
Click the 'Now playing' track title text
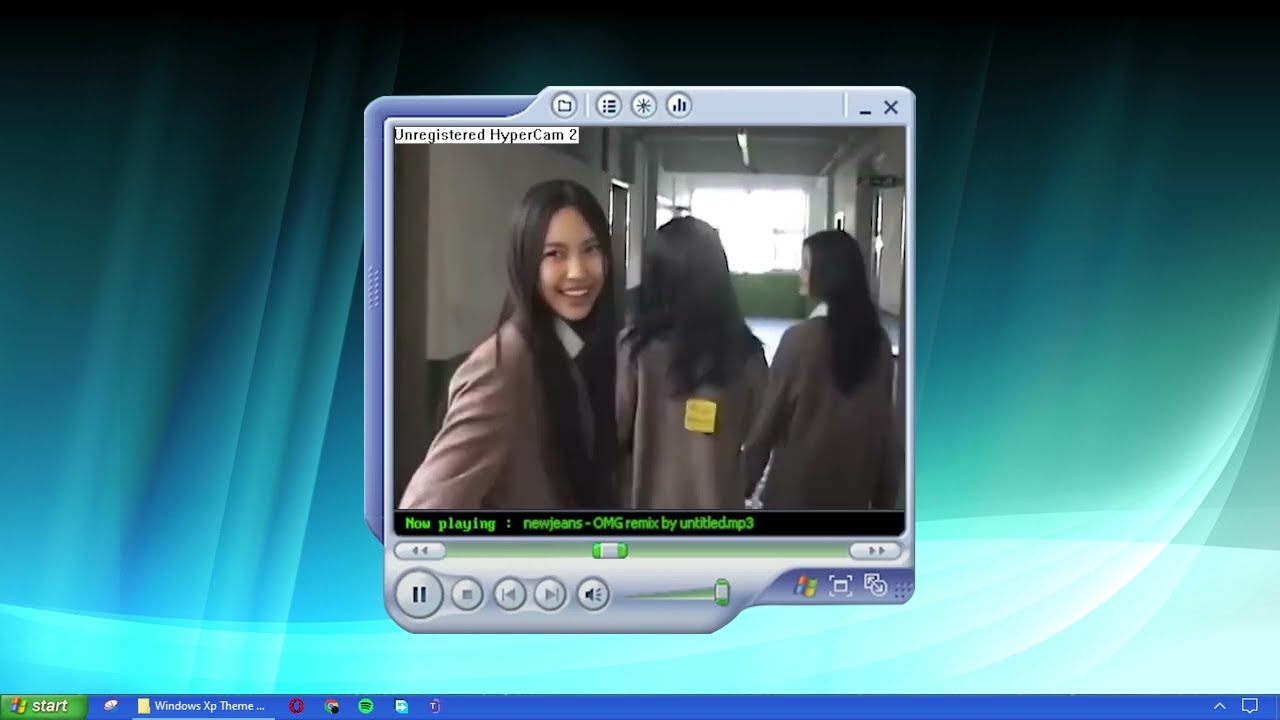tap(638, 523)
